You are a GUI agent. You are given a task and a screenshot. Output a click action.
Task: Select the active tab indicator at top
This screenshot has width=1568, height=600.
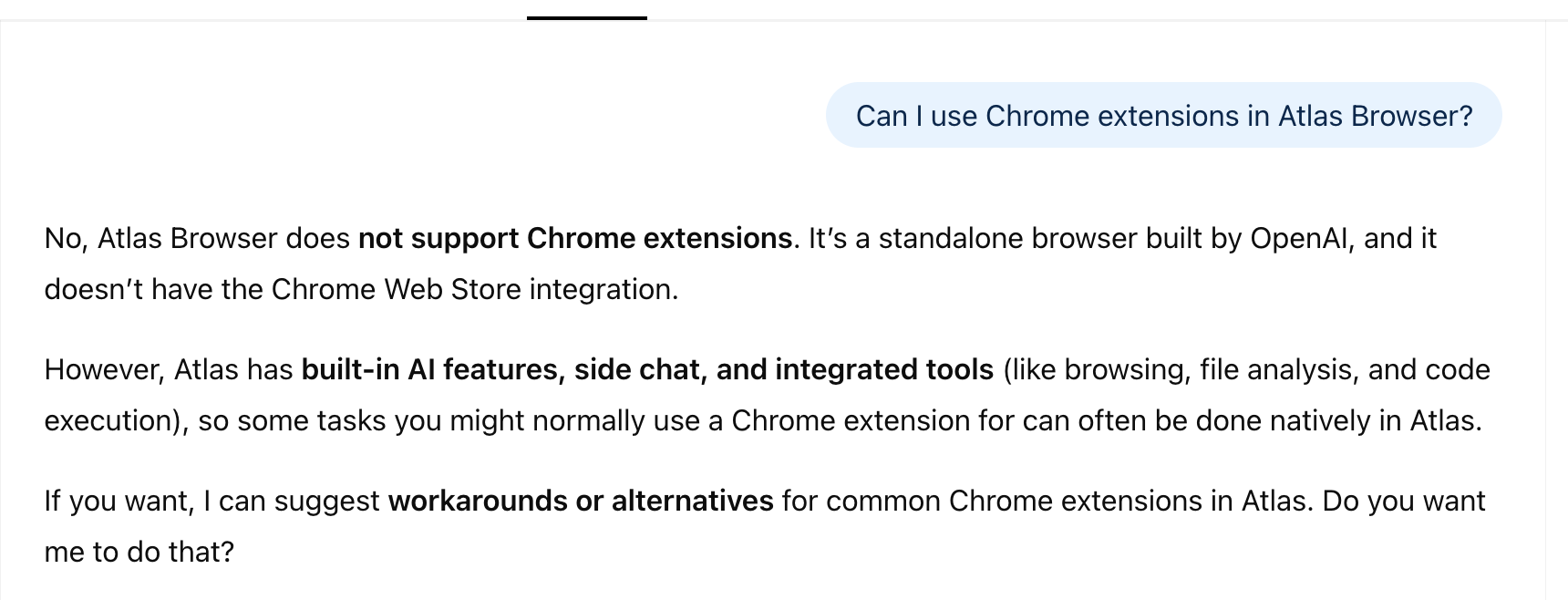pyautogui.click(x=586, y=17)
